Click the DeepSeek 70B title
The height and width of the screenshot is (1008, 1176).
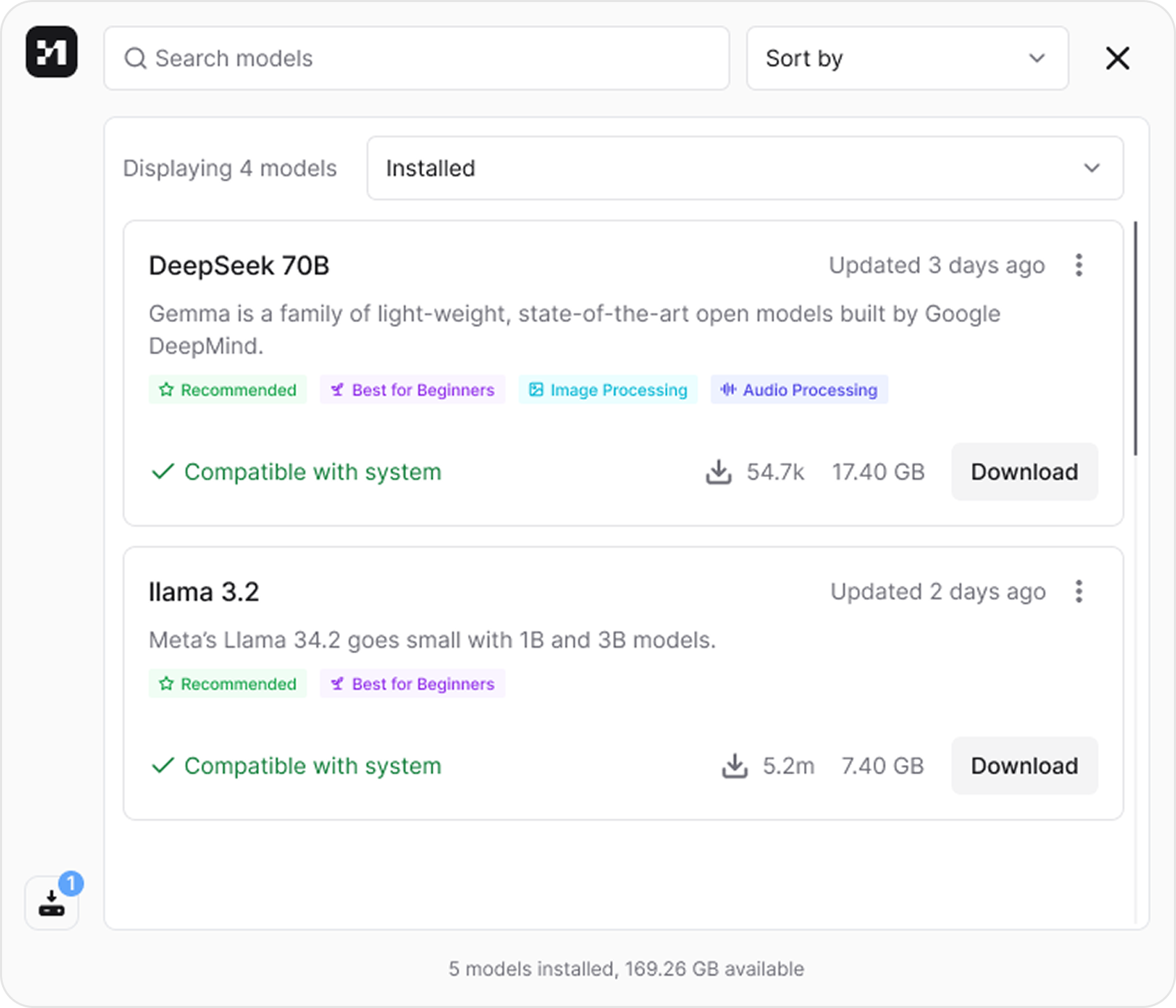coord(239,266)
